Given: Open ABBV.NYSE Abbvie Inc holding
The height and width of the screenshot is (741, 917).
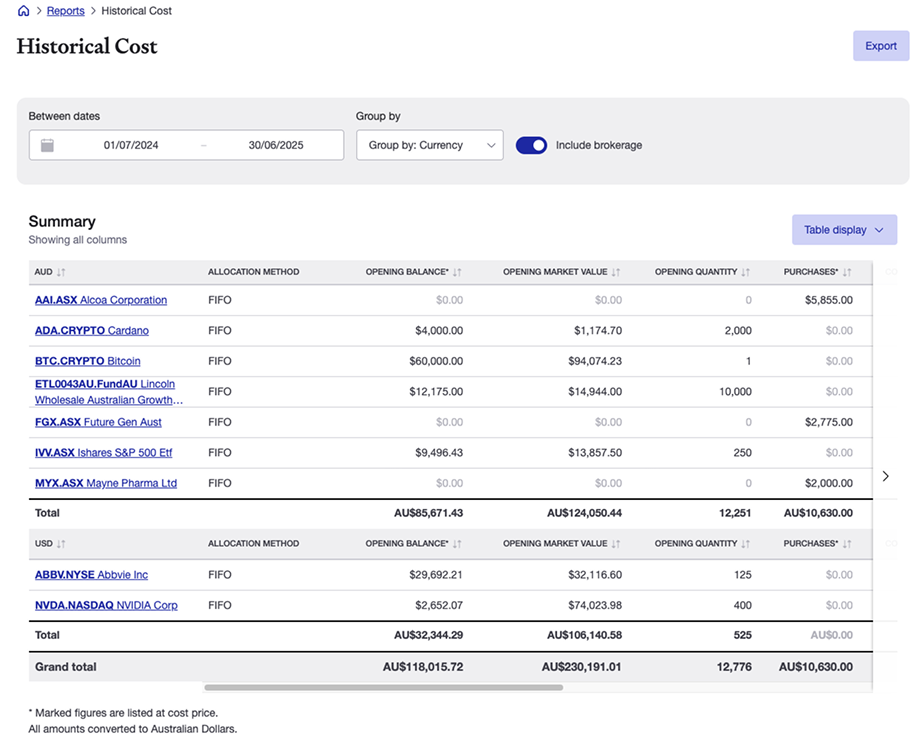Looking at the screenshot, I should click(x=91, y=575).
